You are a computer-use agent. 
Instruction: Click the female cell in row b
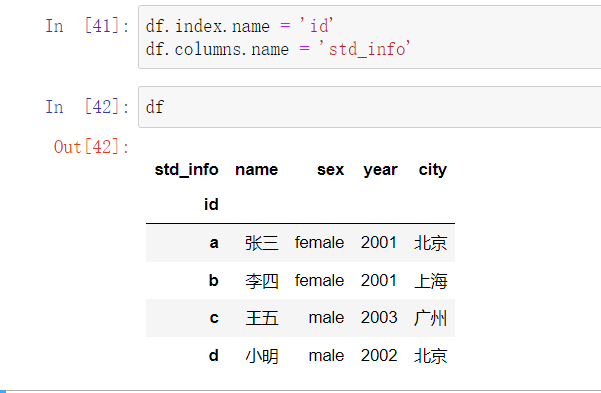coord(319,280)
